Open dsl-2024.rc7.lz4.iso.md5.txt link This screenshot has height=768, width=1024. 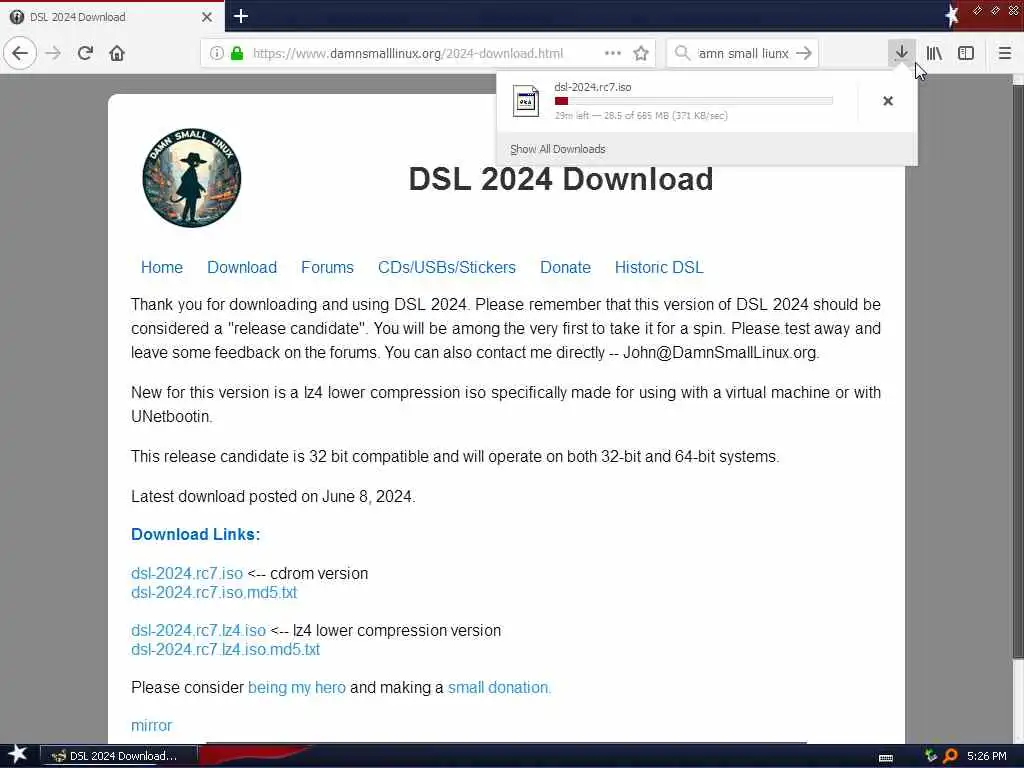tap(225, 649)
